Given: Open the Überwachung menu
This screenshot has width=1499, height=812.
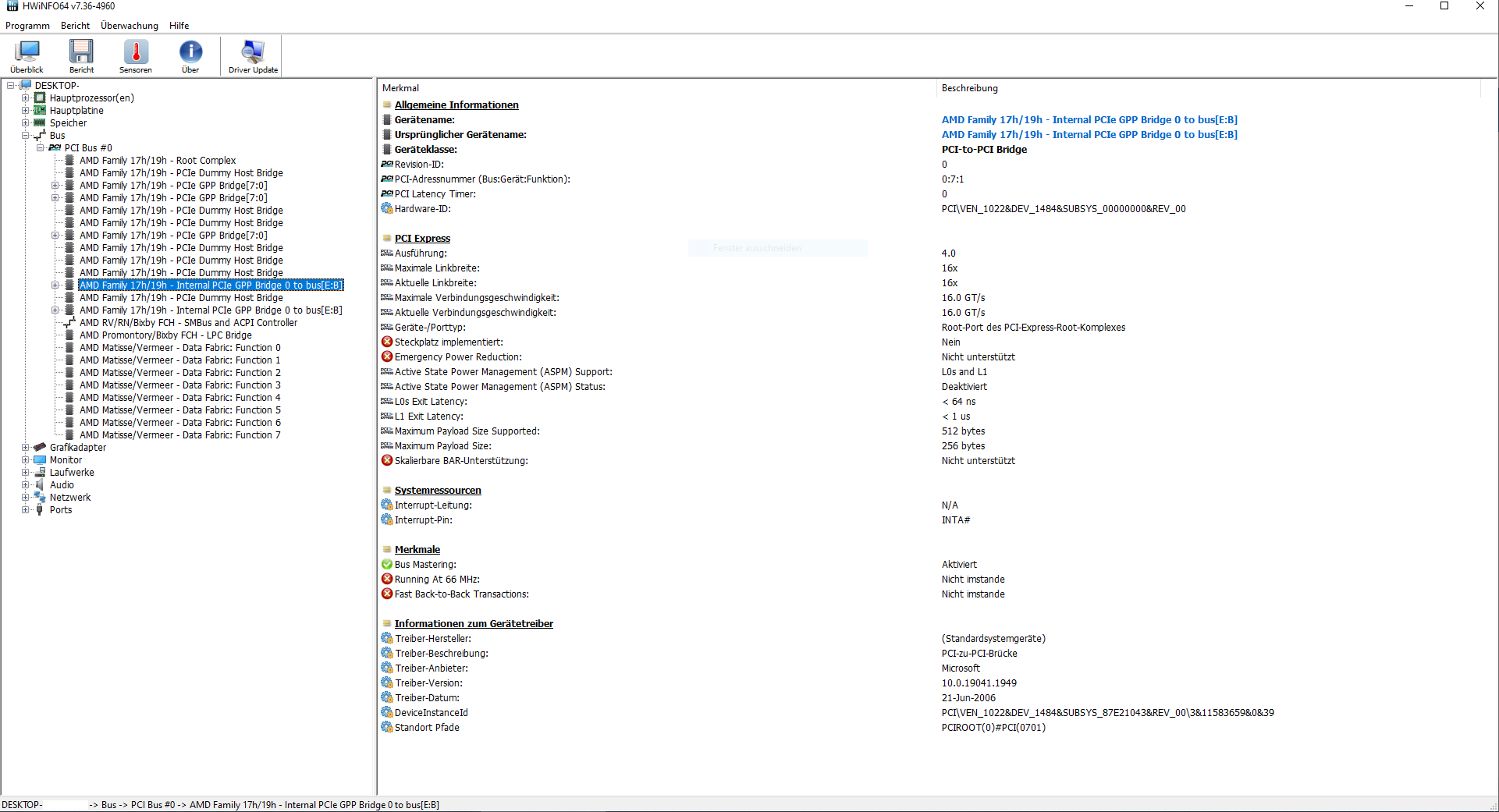Looking at the screenshot, I should point(130,26).
